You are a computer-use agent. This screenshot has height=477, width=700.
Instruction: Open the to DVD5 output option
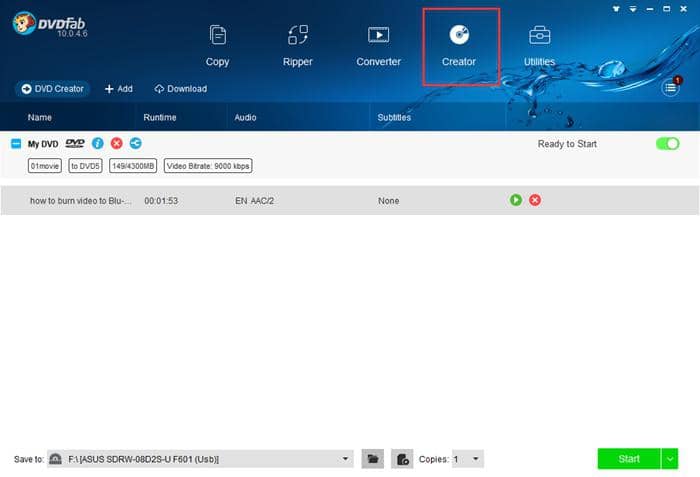pos(85,166)
